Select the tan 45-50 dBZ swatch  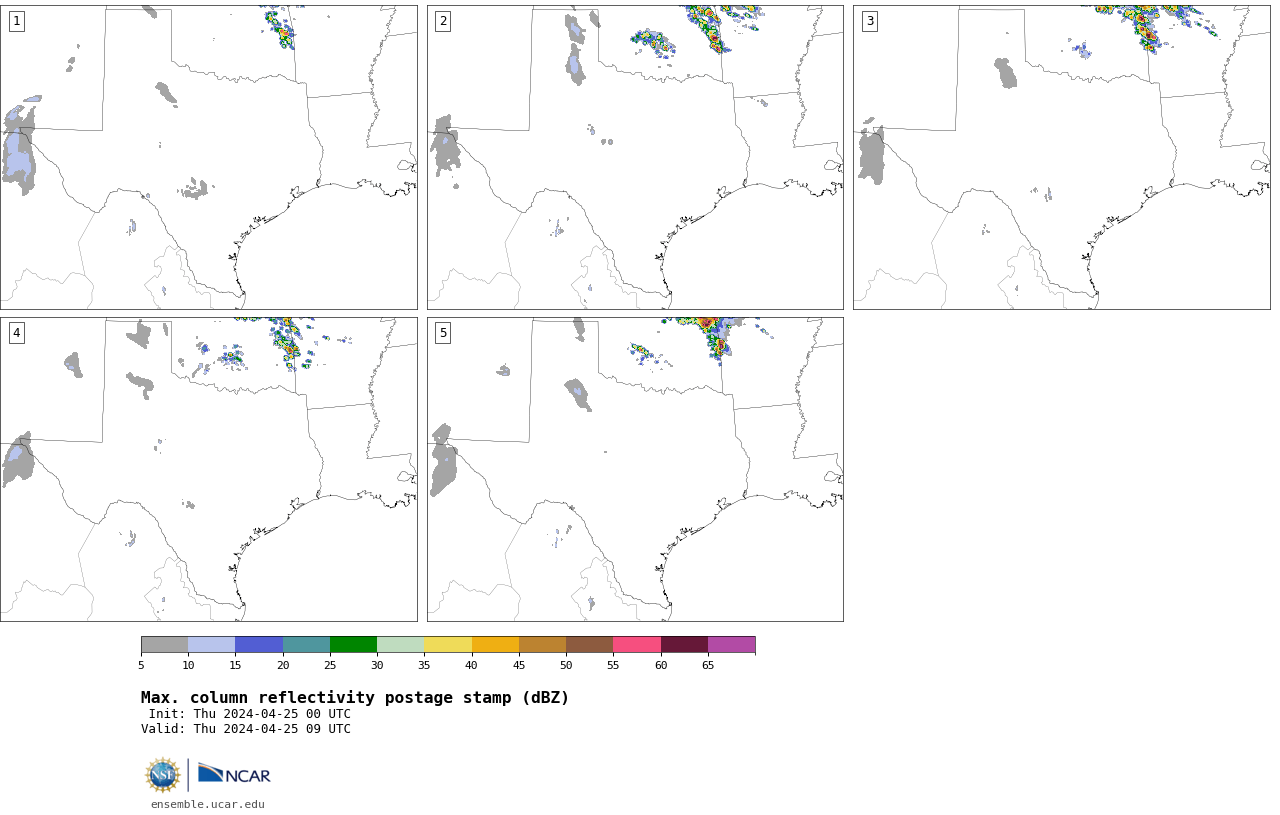pos(543,644)
